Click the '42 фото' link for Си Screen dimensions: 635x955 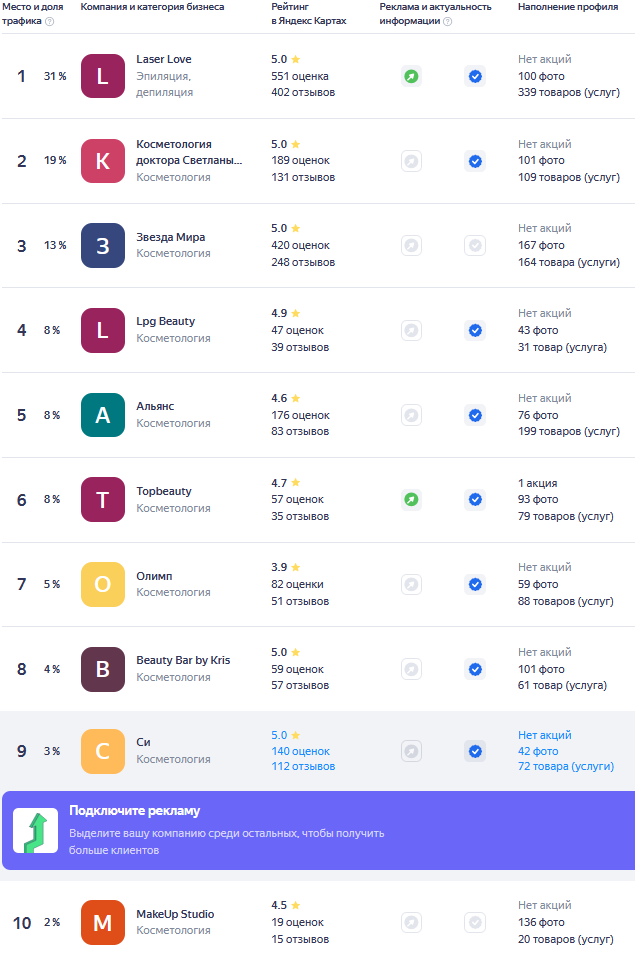click(538, 751)
